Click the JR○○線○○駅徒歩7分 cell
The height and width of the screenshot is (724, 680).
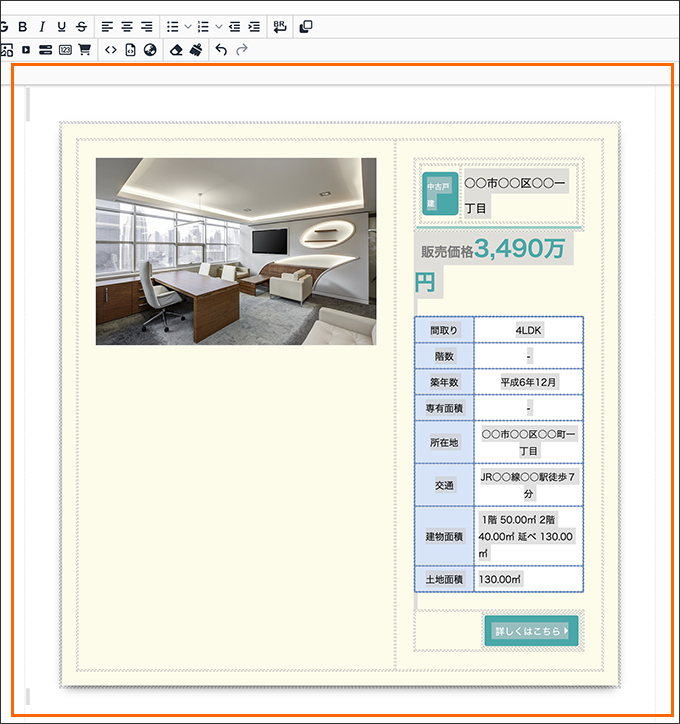pos(529,485)
